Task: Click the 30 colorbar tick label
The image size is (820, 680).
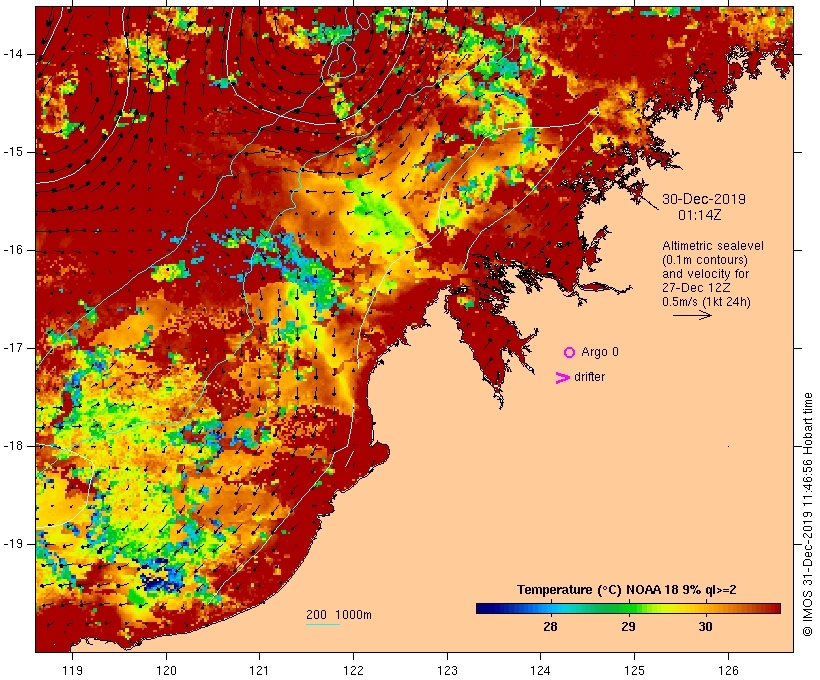Action: (x=705, y=626)
